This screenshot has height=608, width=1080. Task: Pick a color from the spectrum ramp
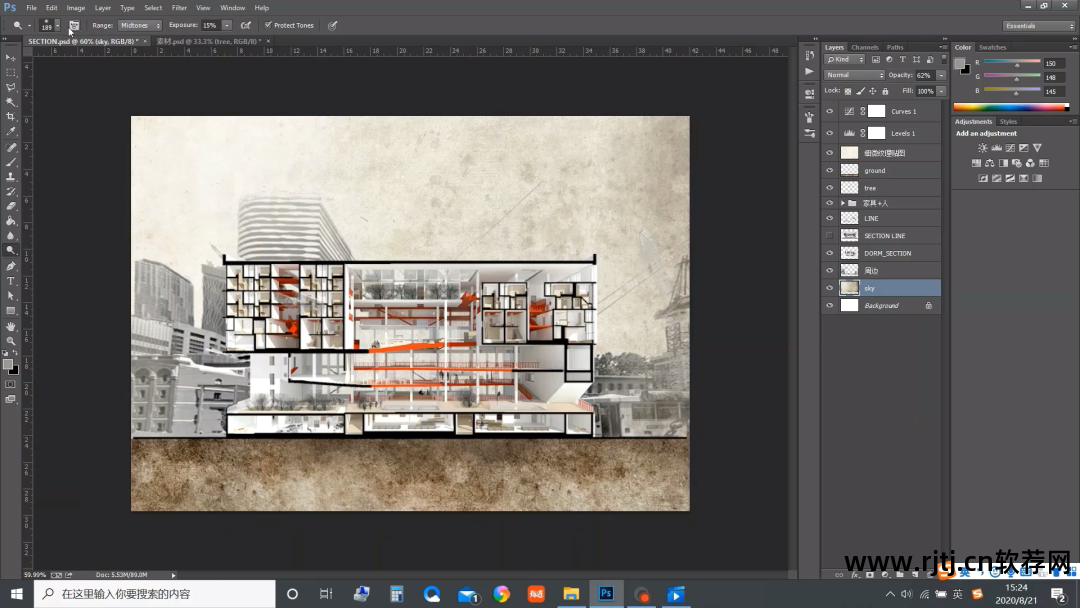tap(1011, 107)
